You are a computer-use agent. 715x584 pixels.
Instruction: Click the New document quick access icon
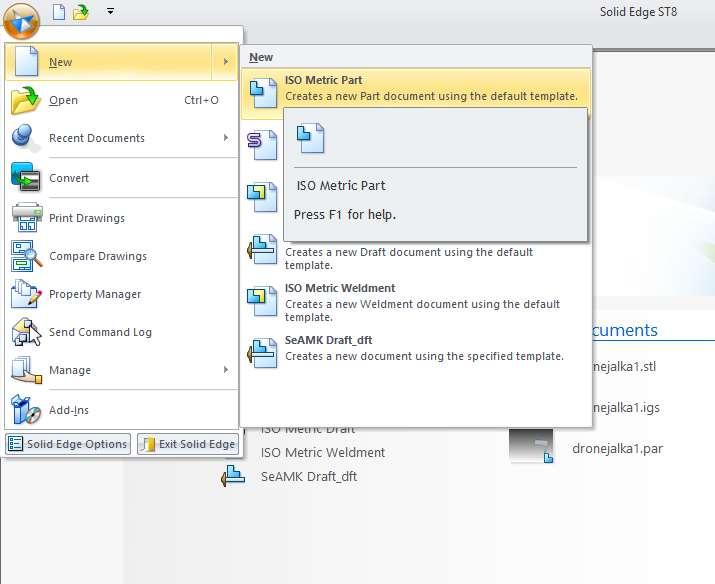click(x=59, y=12)
